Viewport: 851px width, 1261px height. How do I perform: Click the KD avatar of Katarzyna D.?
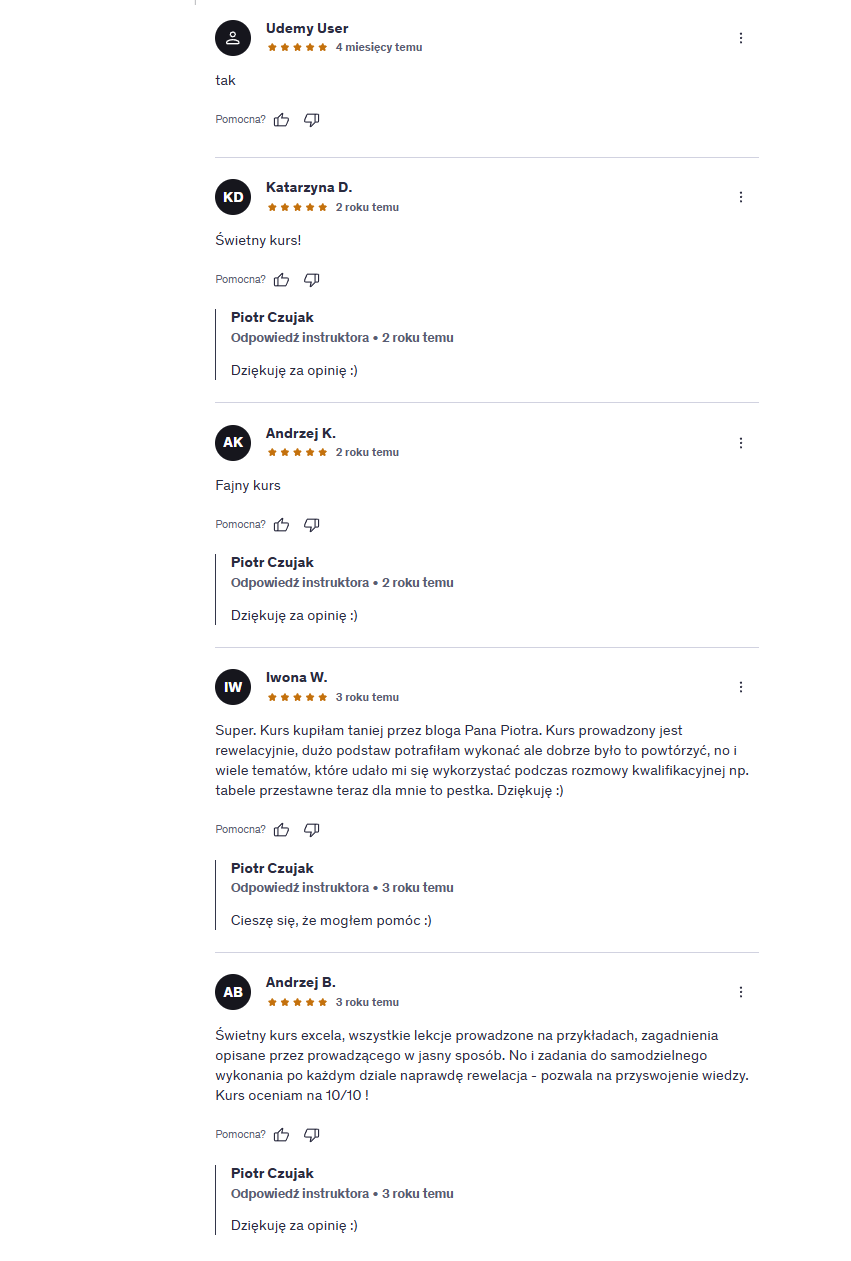pos(233,197)
